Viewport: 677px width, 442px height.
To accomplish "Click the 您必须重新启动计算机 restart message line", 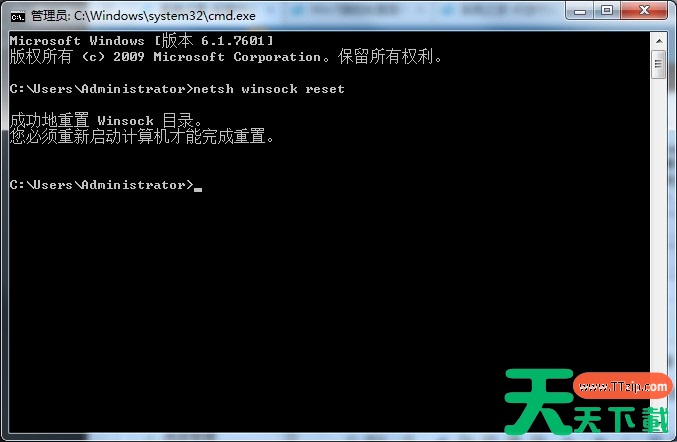I will tap(142, 137).
